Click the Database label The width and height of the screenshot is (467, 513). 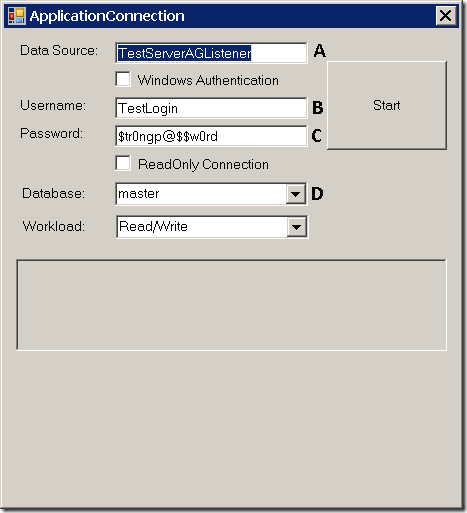(53, 193)
